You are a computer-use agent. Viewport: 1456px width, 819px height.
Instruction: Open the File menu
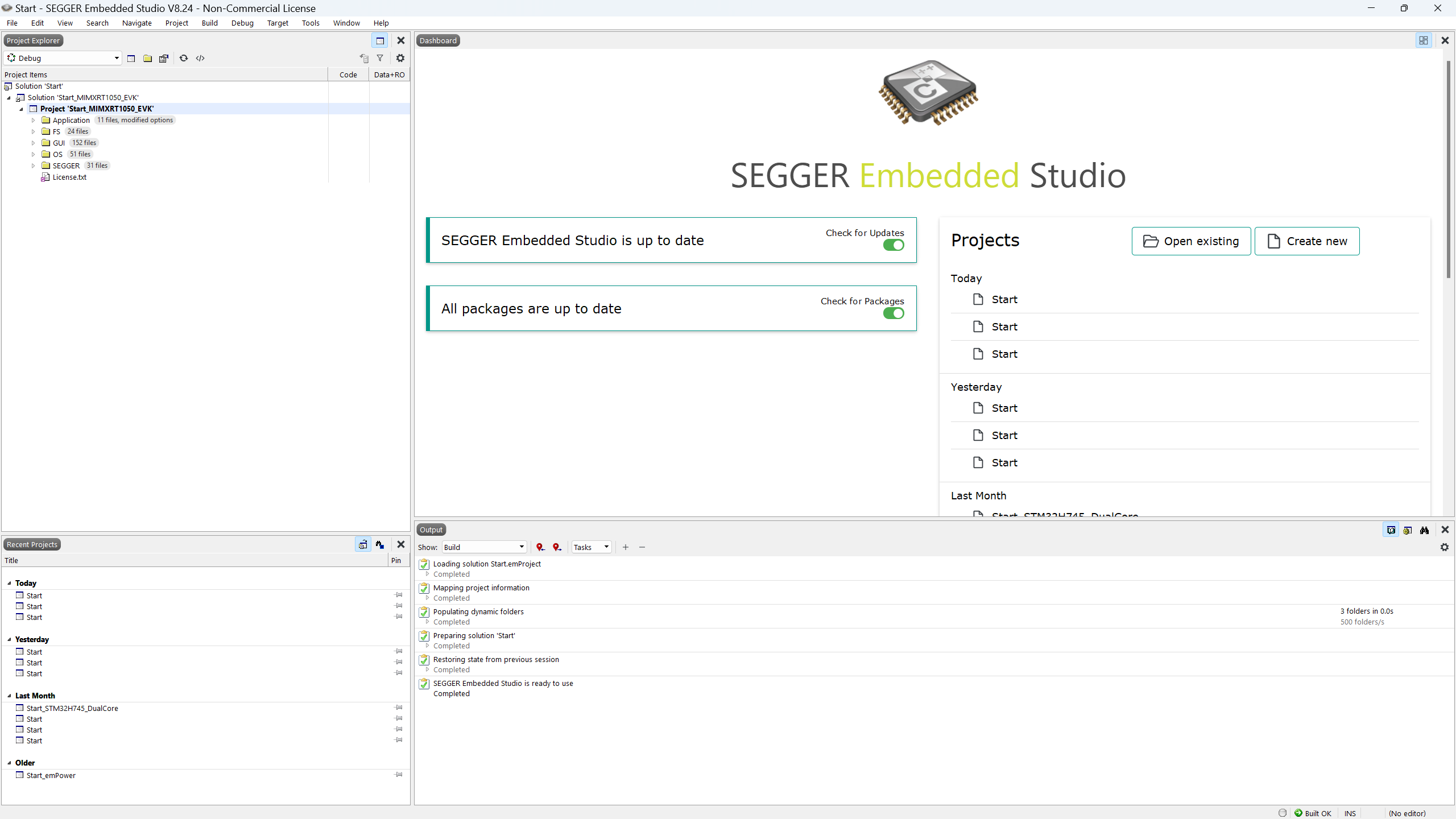[x=12, y=23]
